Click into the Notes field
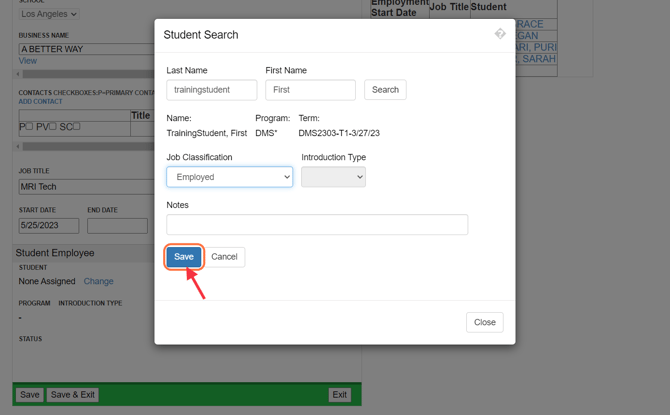This screenshot has width=670, height=415. tap(316, 224)
